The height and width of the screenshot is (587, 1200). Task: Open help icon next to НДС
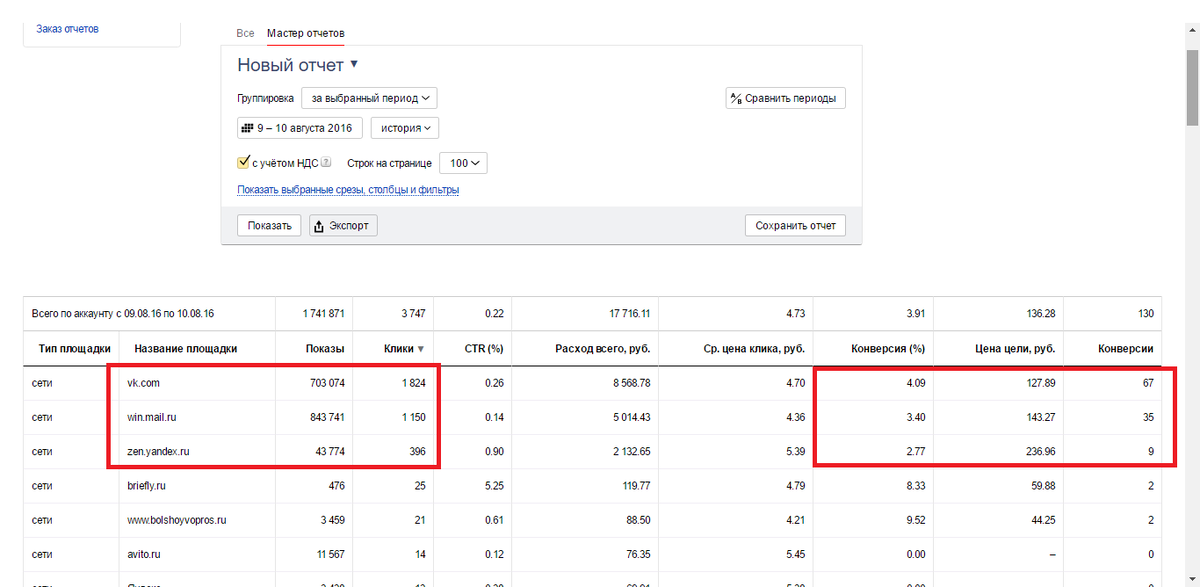[326, 163]
